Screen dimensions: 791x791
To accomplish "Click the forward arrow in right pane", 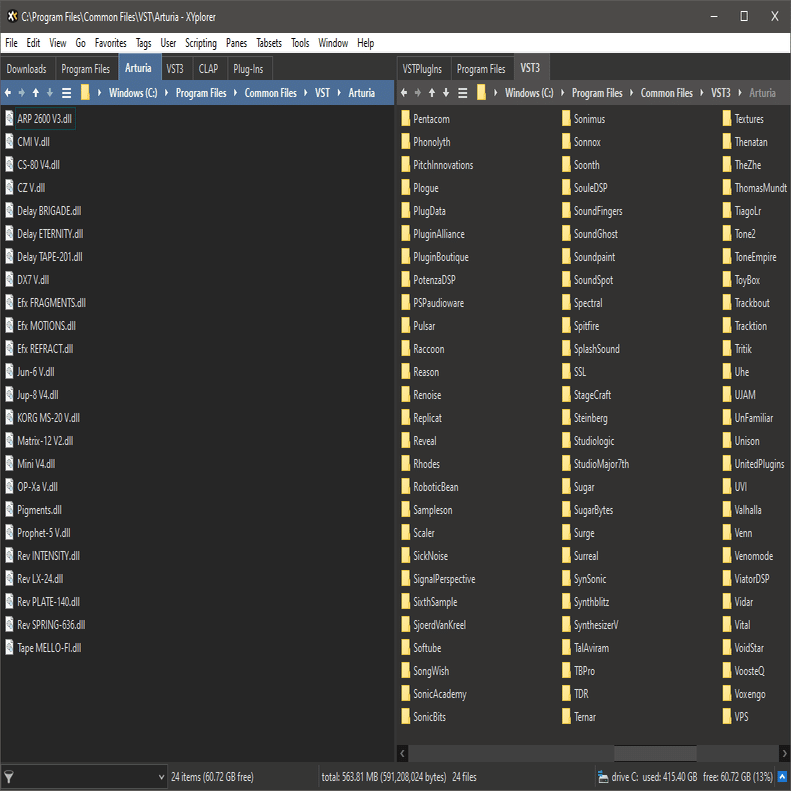I will click(x=417, y=93).
